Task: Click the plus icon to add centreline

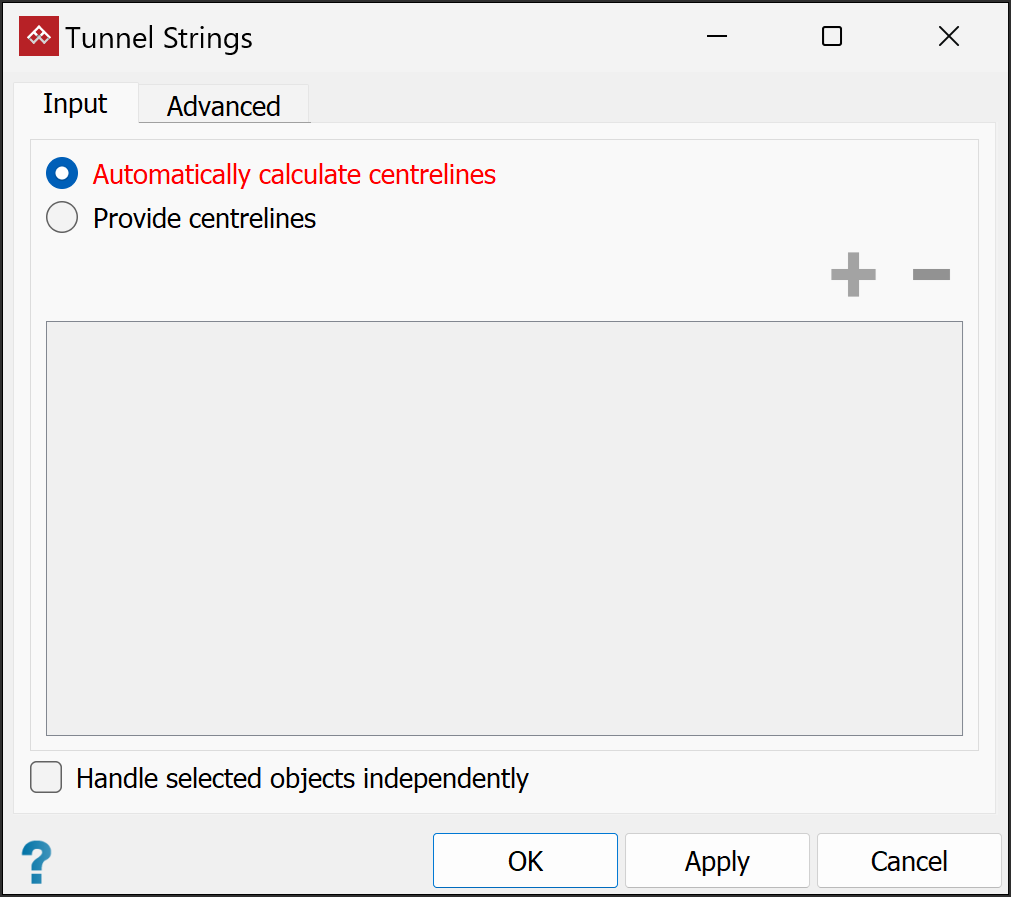Action: coord(853,274)
